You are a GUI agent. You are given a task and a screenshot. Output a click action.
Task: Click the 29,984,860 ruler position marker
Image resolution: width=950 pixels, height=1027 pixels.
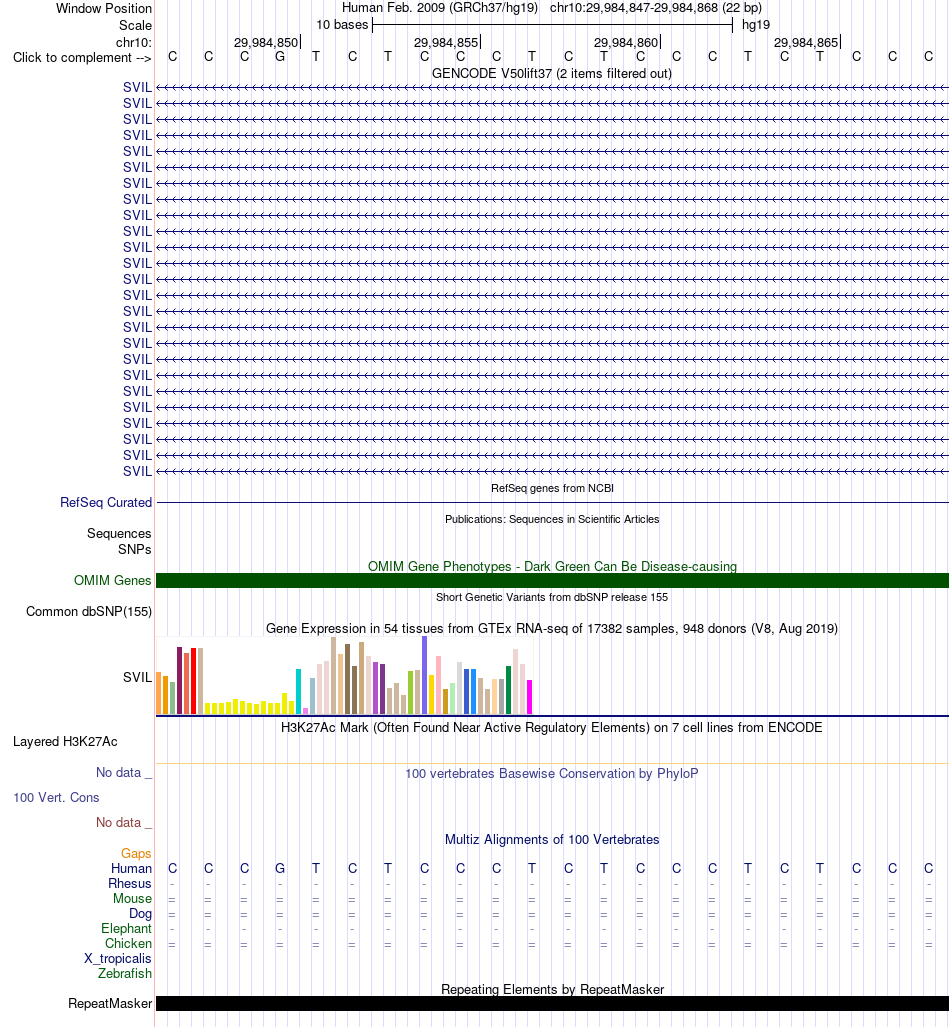[x=627, y=43]
